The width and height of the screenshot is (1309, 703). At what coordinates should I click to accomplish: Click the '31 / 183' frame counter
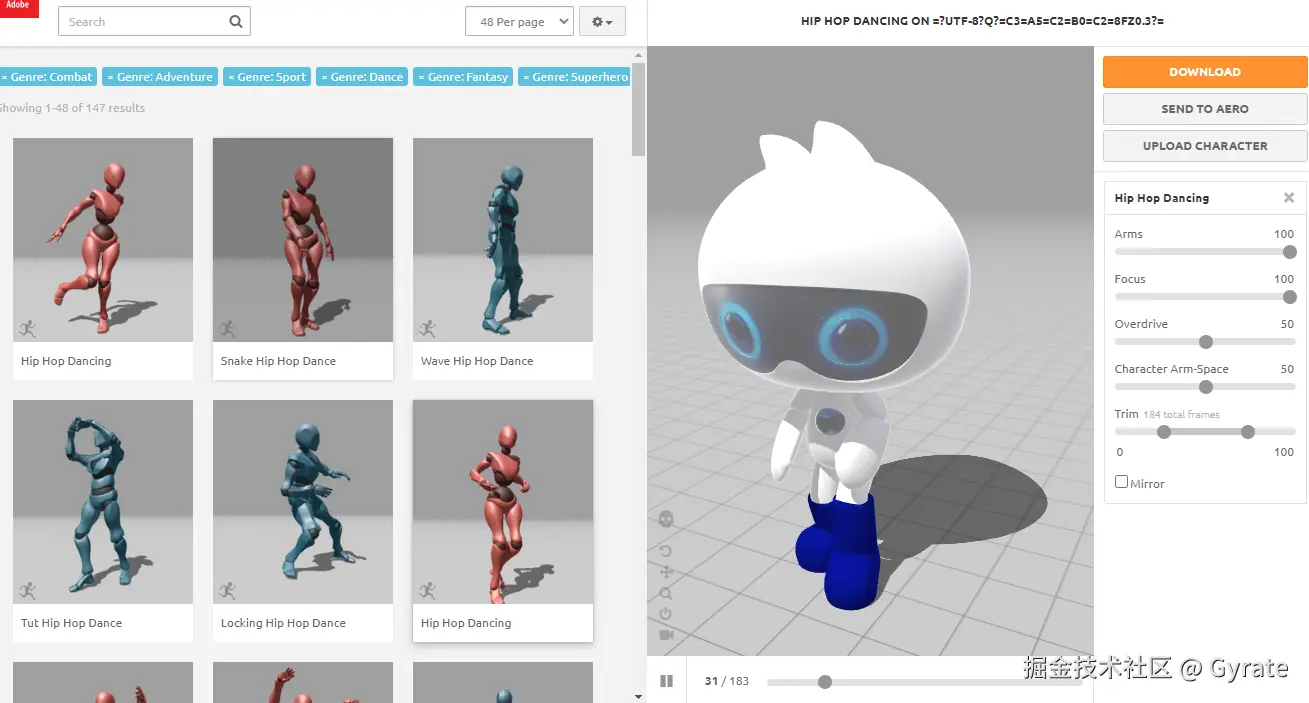[x=726, y=681]
